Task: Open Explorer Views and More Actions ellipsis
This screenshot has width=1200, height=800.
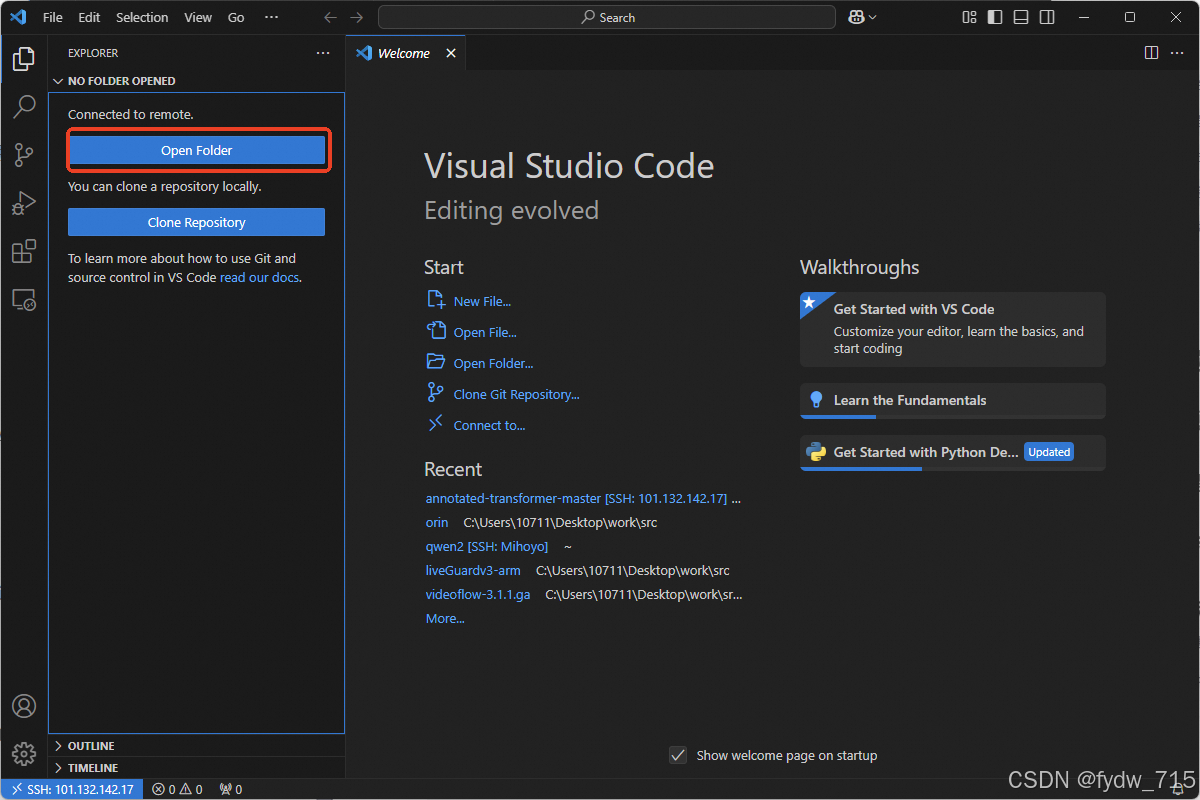Action: point(322,53)
